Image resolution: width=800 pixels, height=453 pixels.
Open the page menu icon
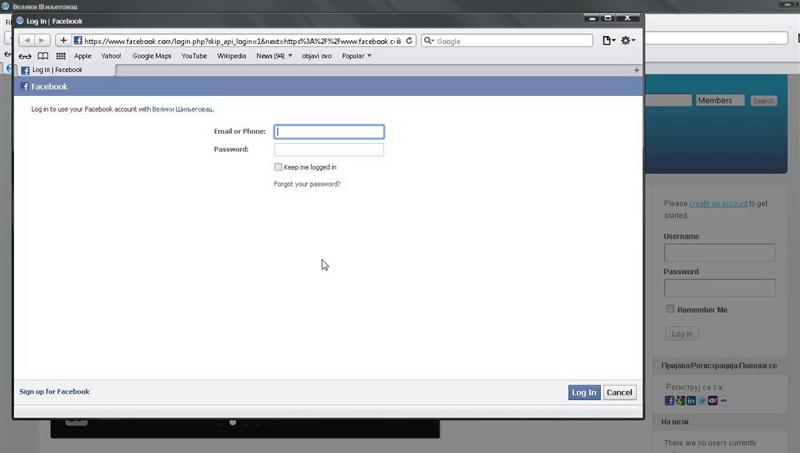click(609, 40)
